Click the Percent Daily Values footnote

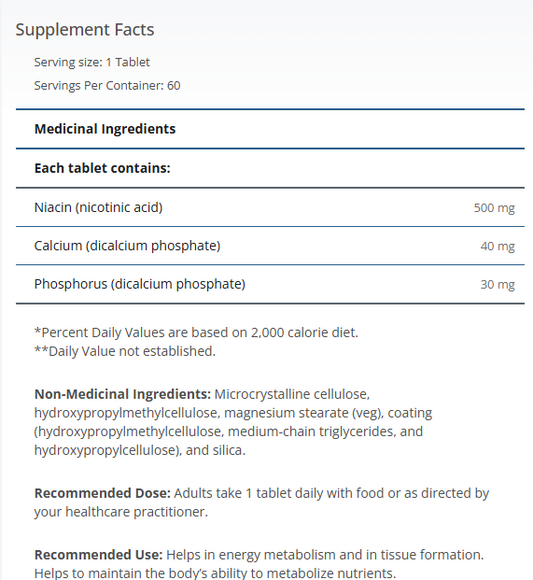click(x=196, y=333)
